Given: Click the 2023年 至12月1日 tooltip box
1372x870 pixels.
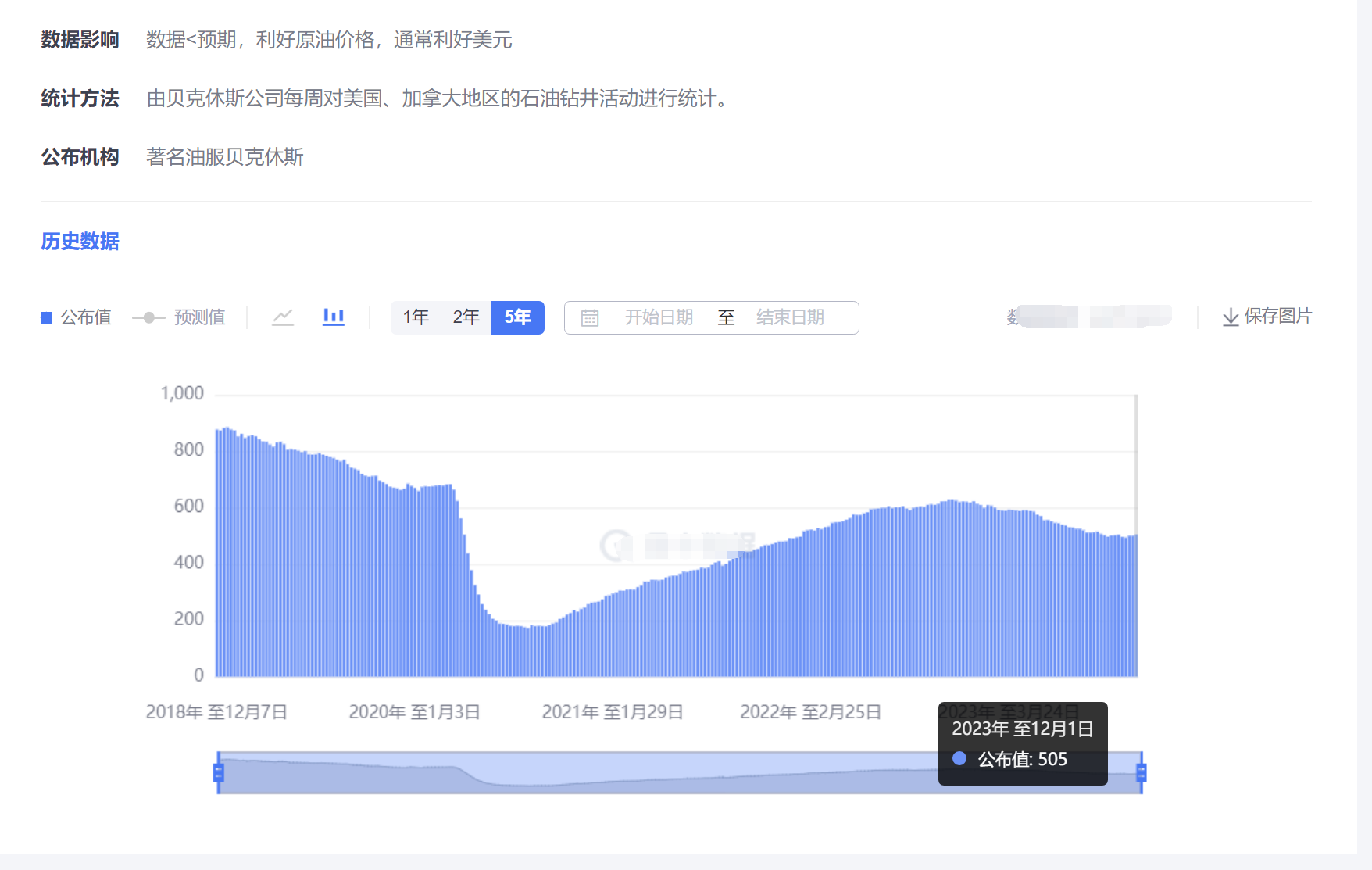Looking at the screenshot, I should (x=1022, y=743).
